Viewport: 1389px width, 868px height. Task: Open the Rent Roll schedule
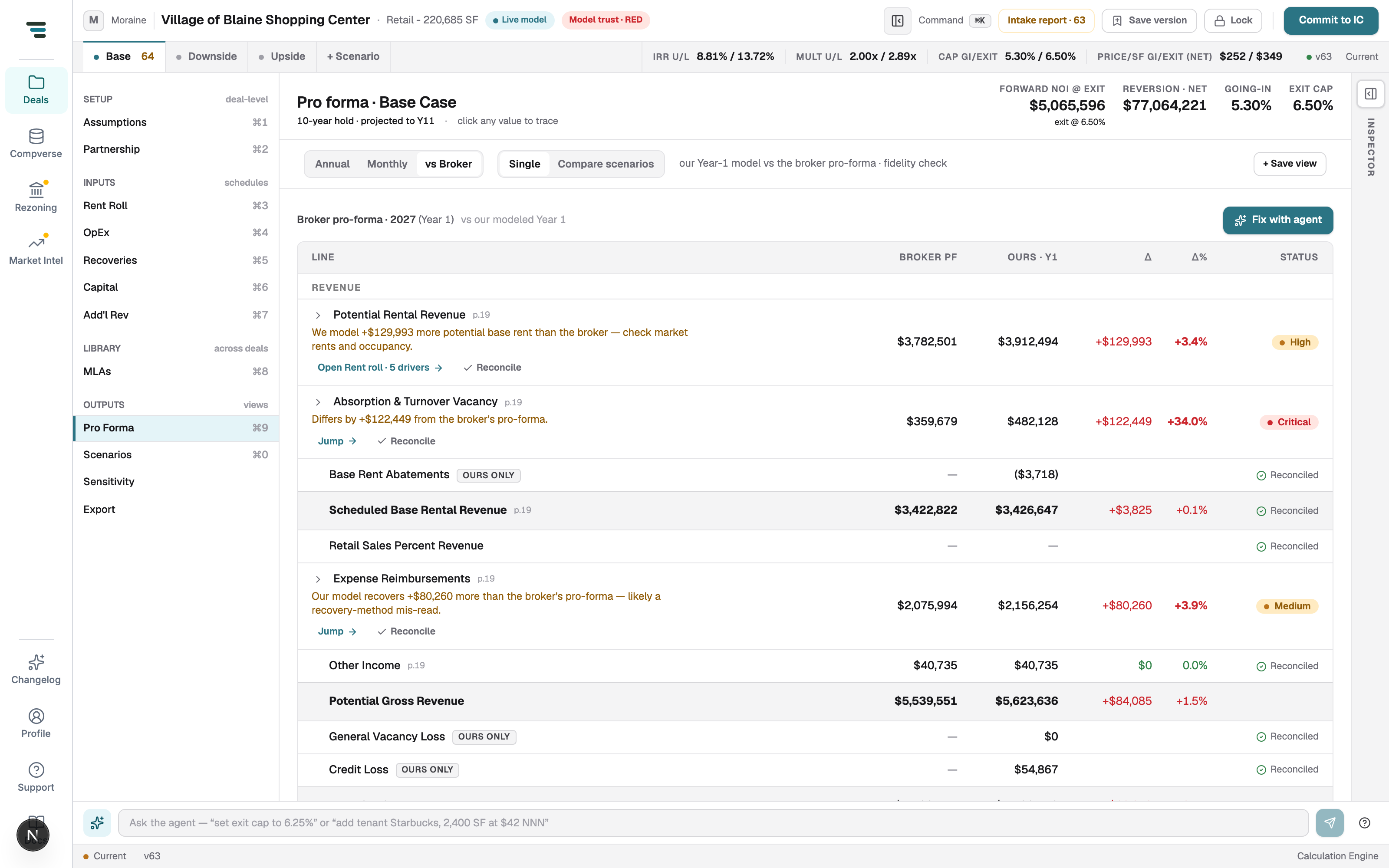click(x=176, y=206)
